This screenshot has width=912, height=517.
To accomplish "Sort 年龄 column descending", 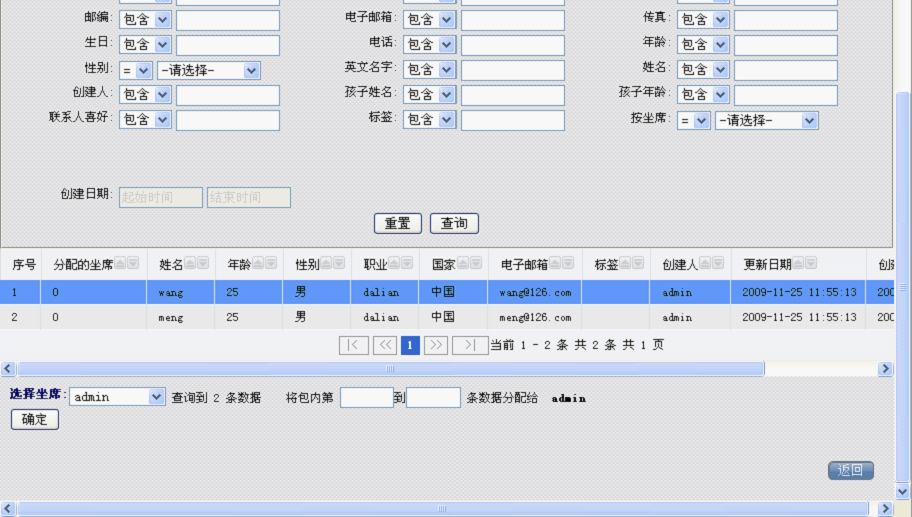I will [270, 264].
